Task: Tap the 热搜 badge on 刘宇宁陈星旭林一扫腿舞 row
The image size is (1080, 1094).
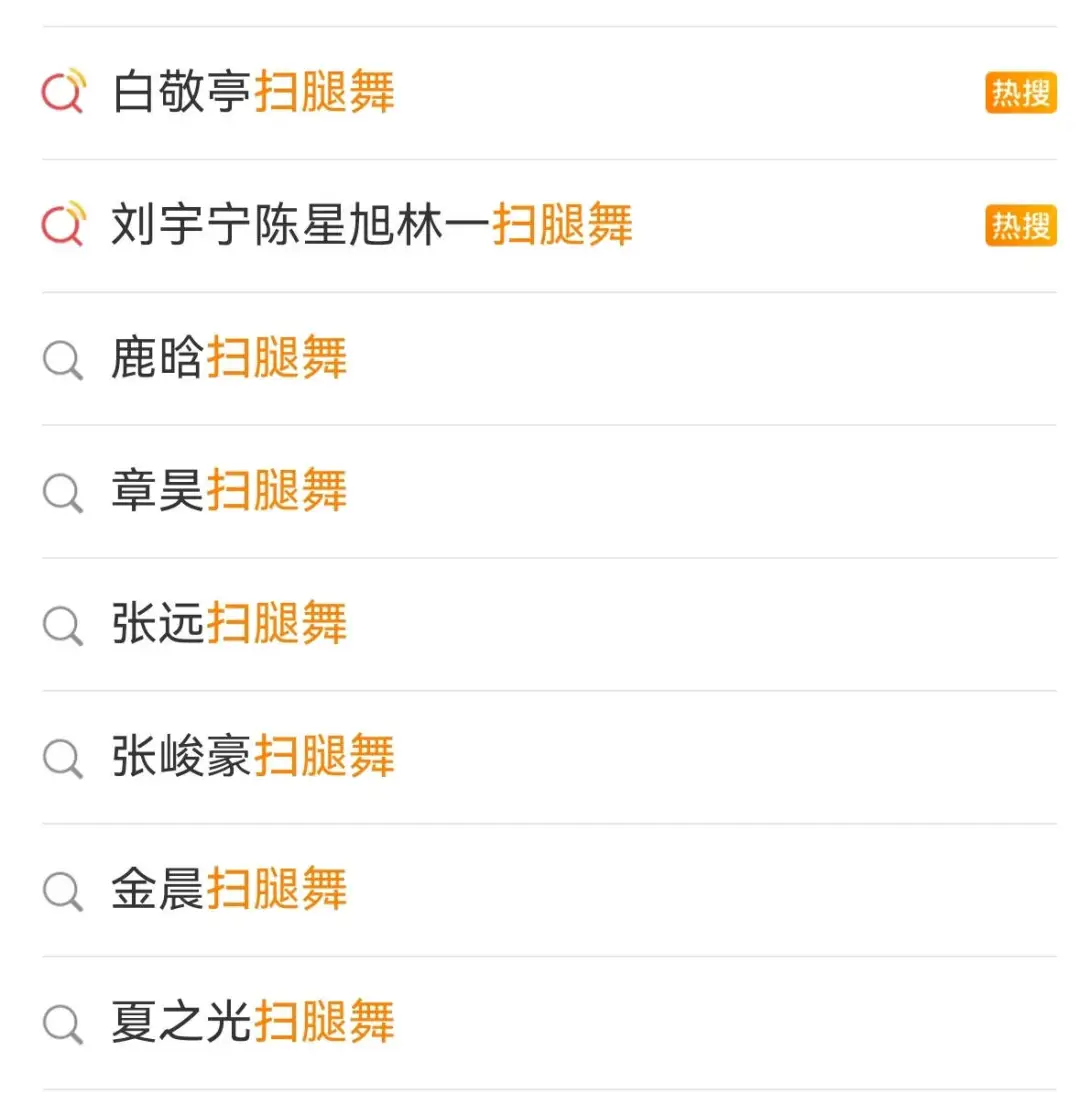Action: 1020,226
